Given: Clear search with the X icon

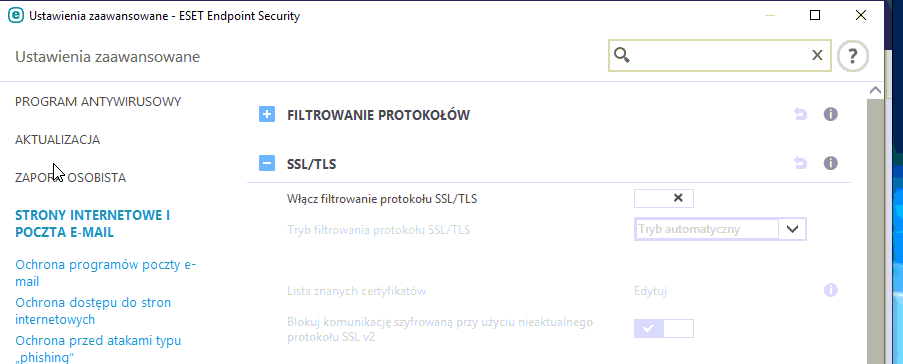Looking at the screenshot, I should (817, 55).
